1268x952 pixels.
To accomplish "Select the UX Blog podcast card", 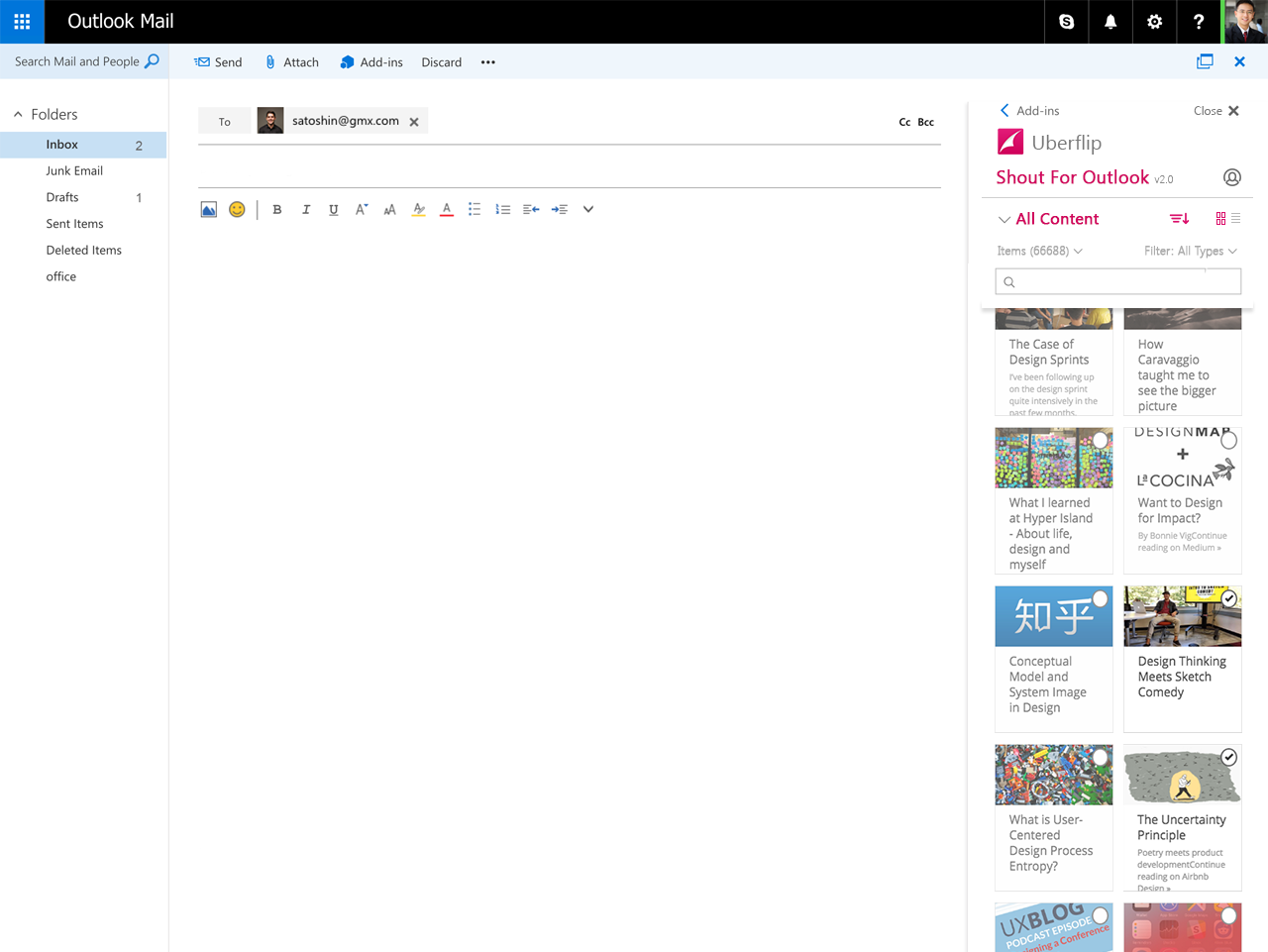I will click(1101, 915).
